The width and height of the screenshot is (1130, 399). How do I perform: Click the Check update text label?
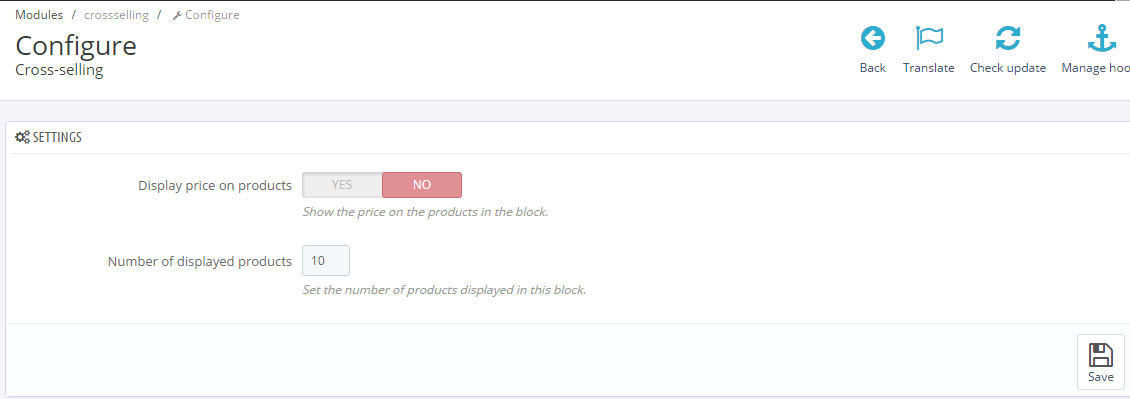(1007, 68)
